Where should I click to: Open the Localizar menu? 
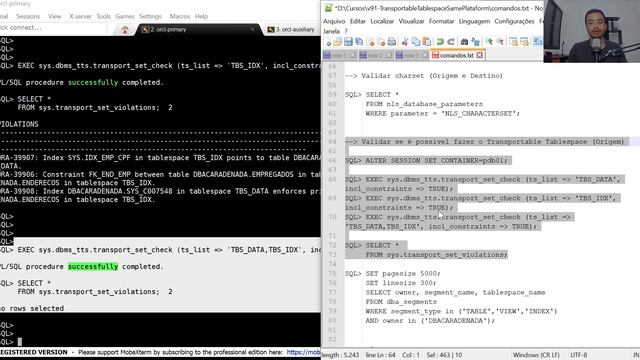pos(382,21)
